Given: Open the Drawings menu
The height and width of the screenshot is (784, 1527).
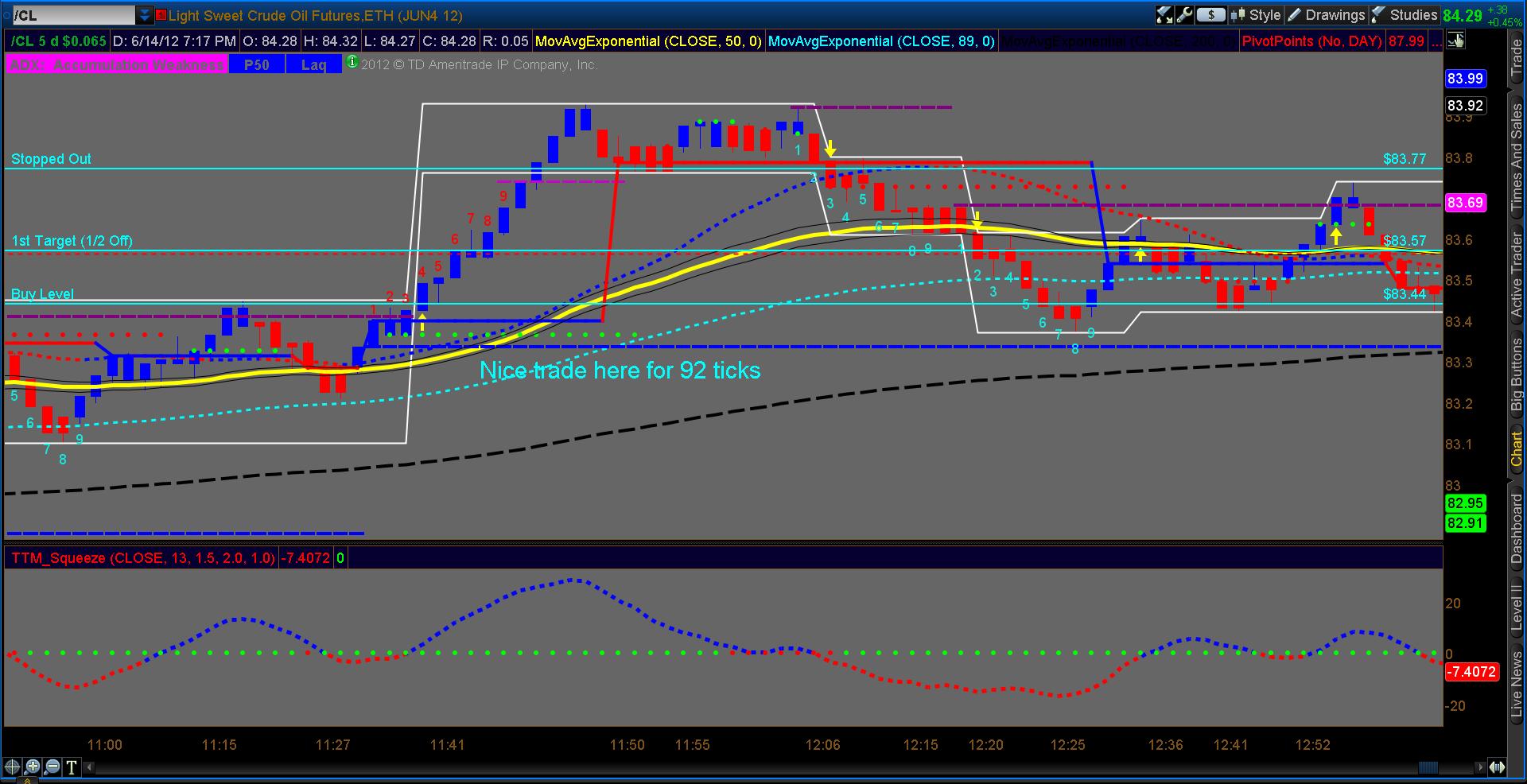Looking at the screenshot, I should (x=1326, y=14).
